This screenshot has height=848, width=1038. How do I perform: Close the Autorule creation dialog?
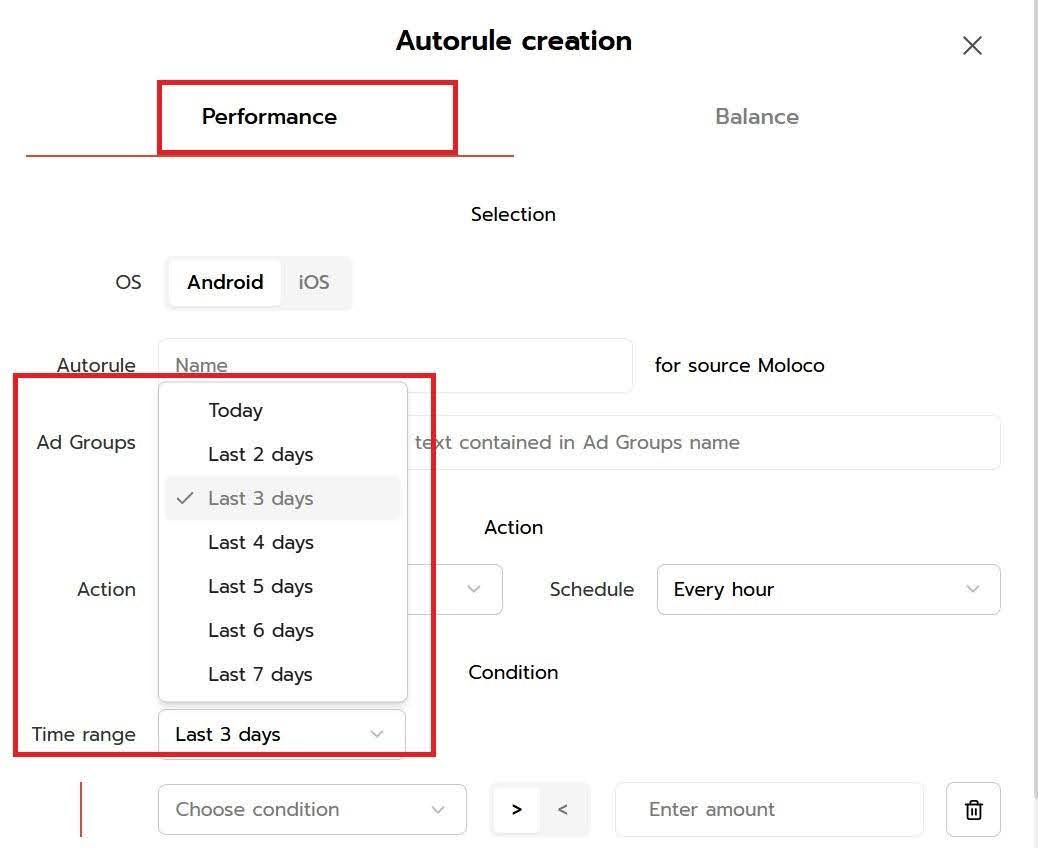(x=972, y=46)
